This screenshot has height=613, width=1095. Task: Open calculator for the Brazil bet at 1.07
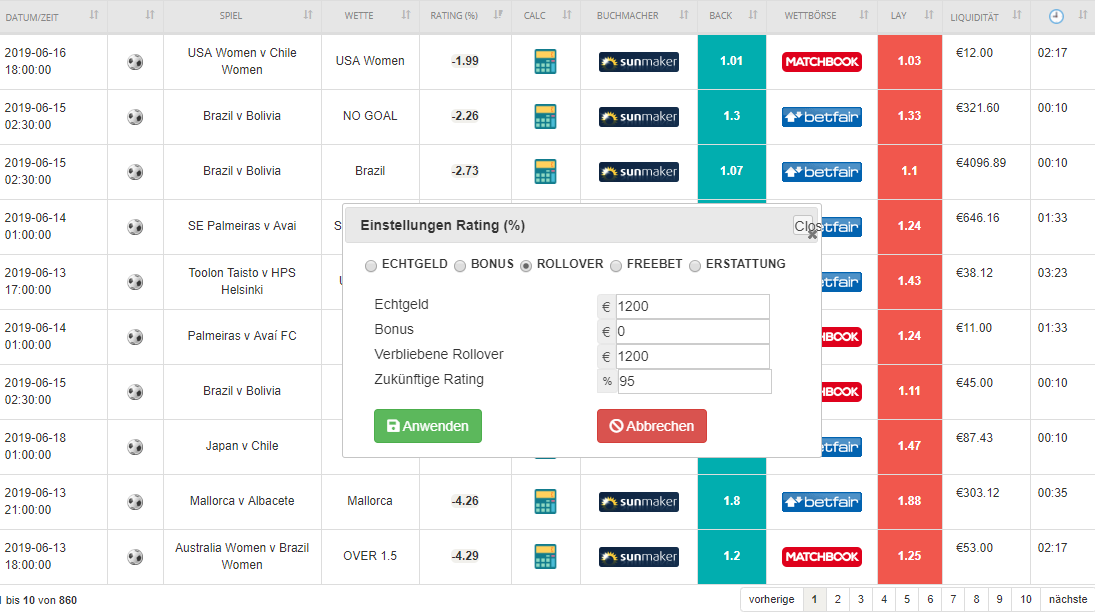click(545, 171)
